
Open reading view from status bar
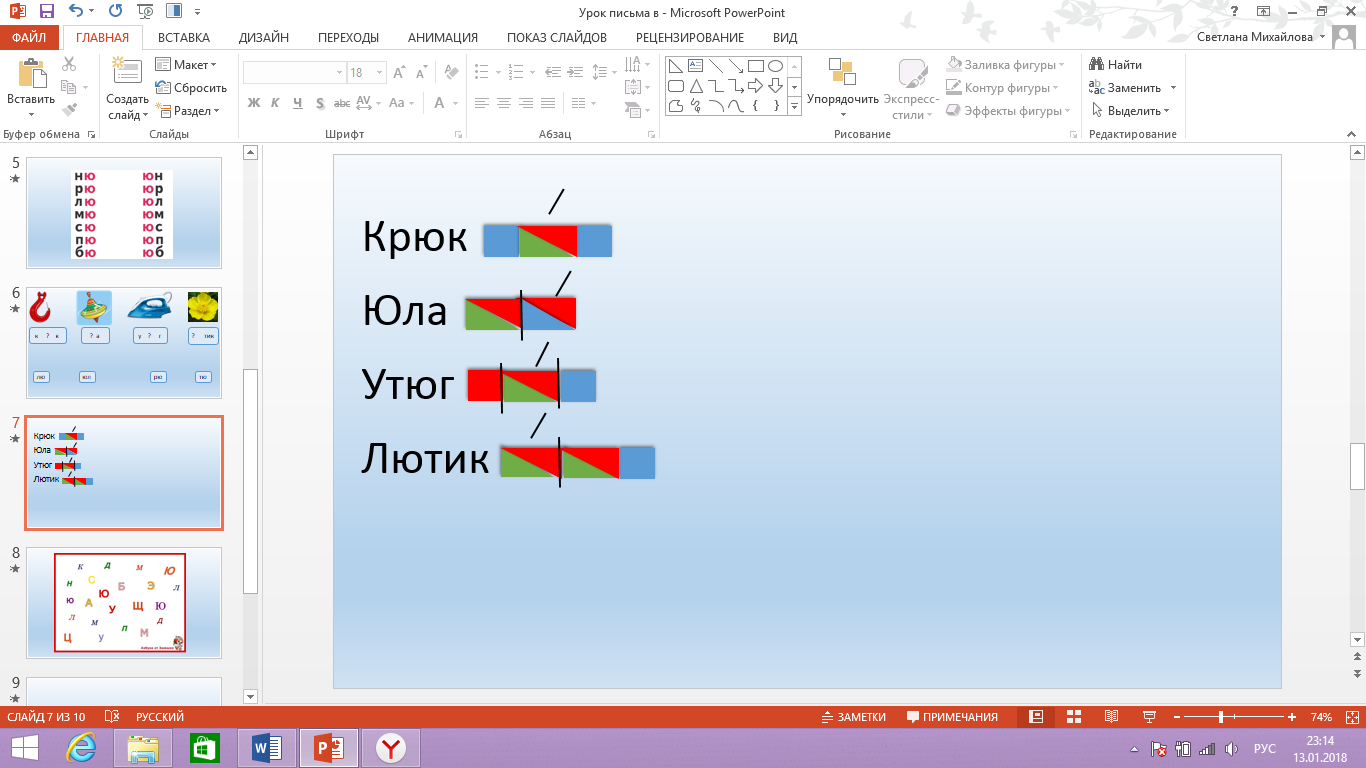(1111, 717)
